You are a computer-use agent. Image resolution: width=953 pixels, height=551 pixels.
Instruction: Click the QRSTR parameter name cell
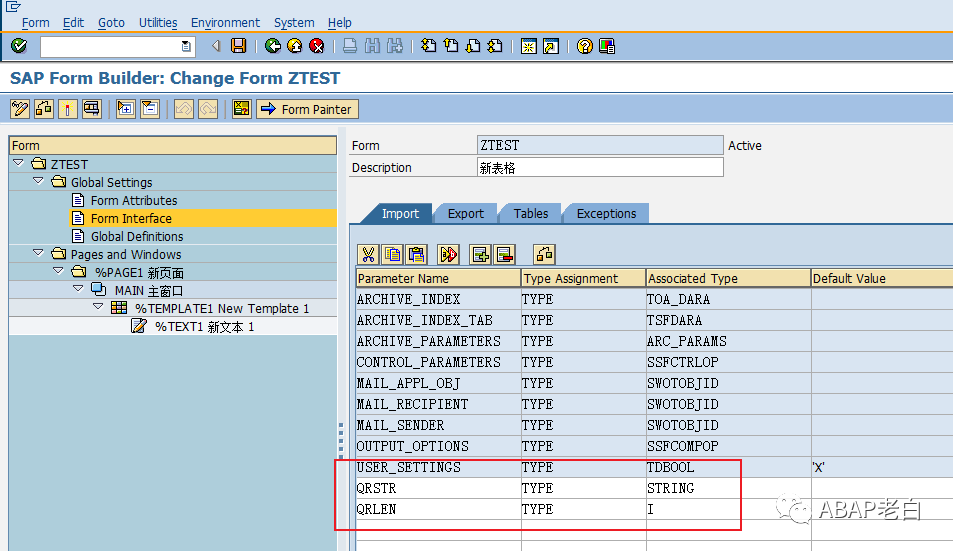438,488
